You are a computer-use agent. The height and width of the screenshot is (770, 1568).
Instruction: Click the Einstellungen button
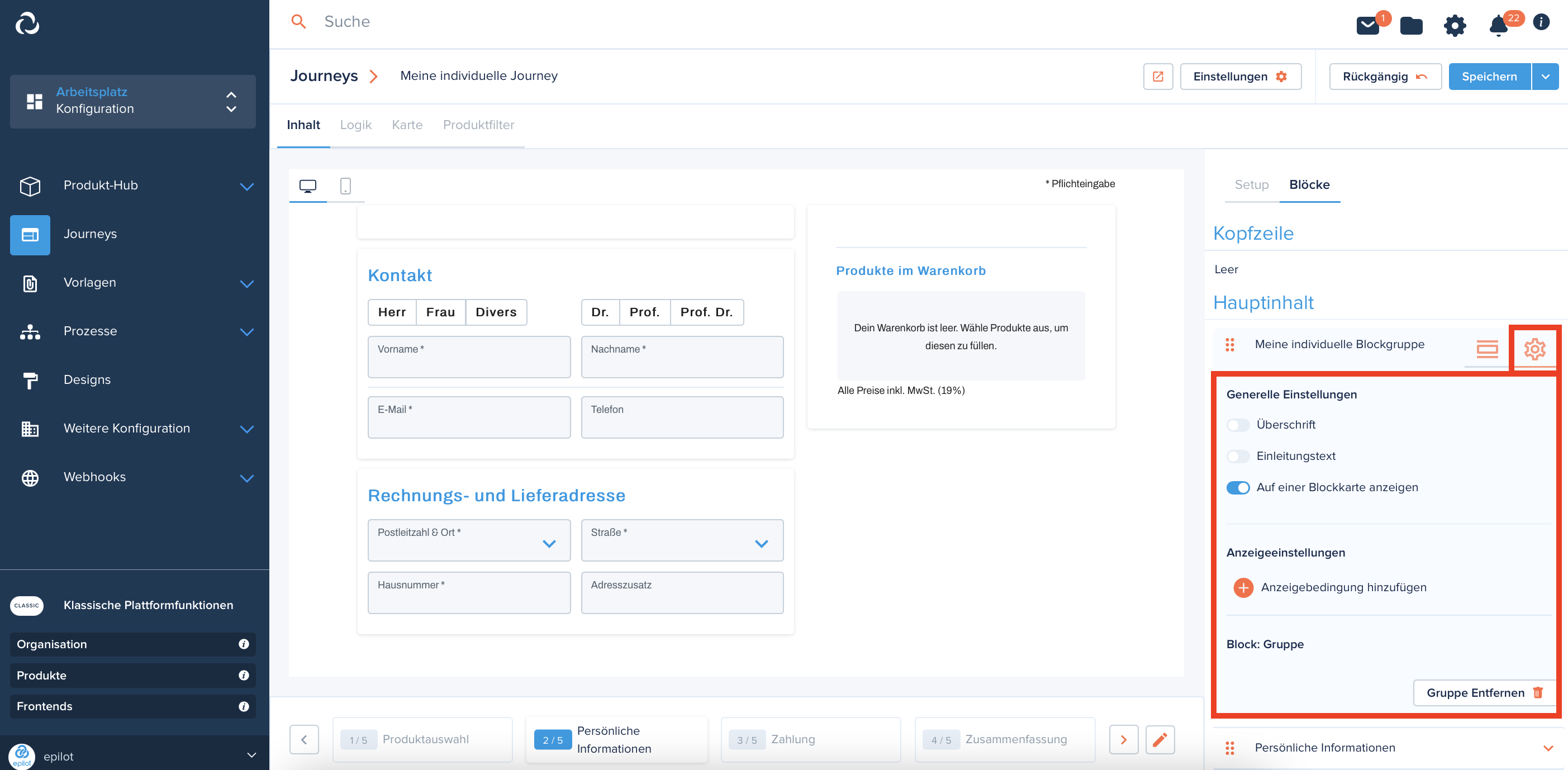coord(1240,77)
